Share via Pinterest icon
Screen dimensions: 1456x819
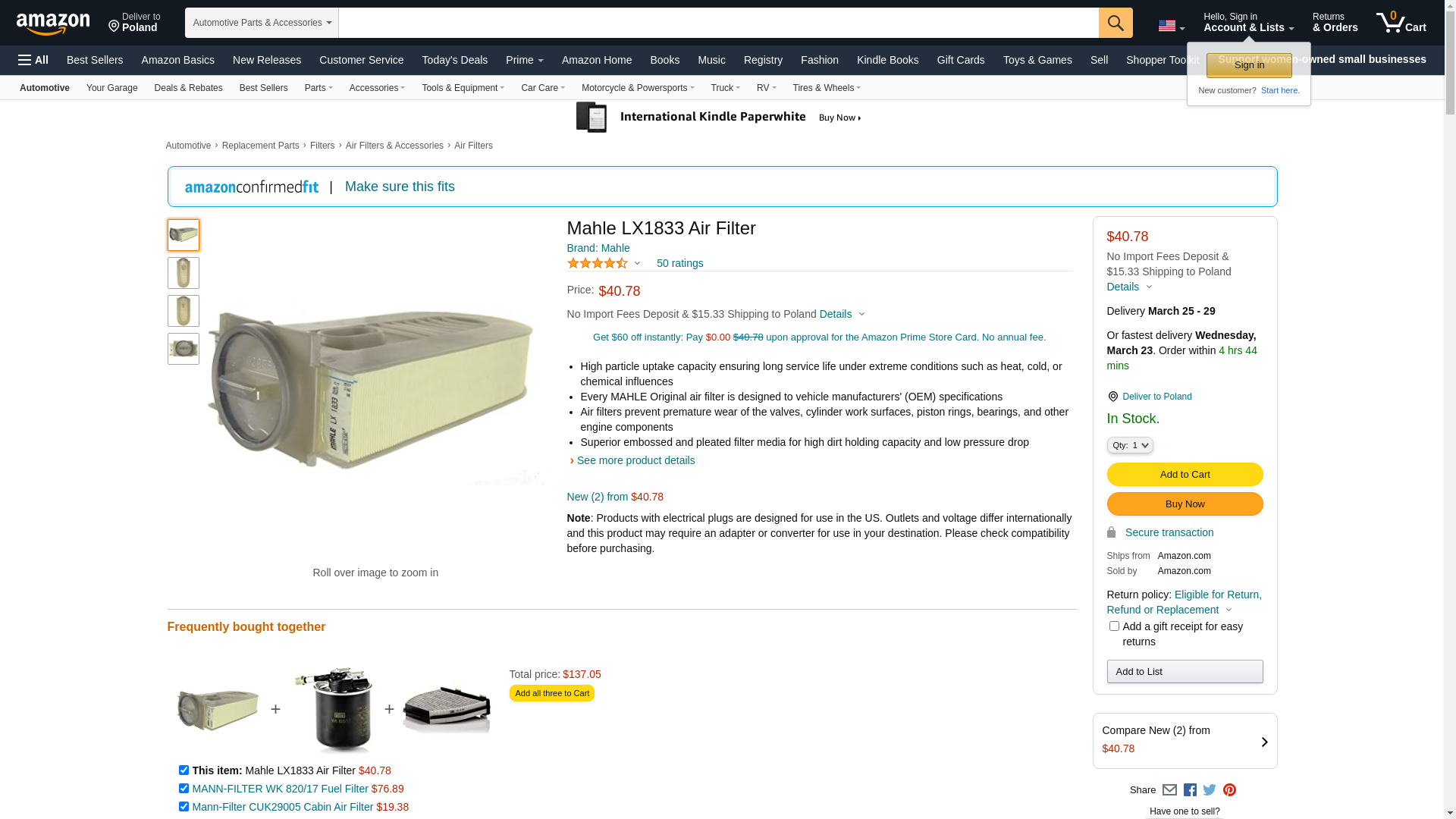point(1229,790)
